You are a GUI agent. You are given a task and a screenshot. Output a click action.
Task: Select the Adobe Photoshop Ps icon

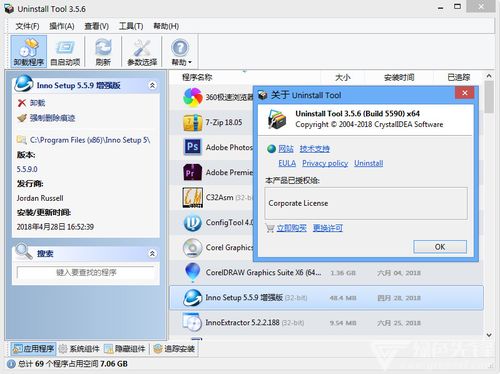pyautogui.click(x=193, y=147)
